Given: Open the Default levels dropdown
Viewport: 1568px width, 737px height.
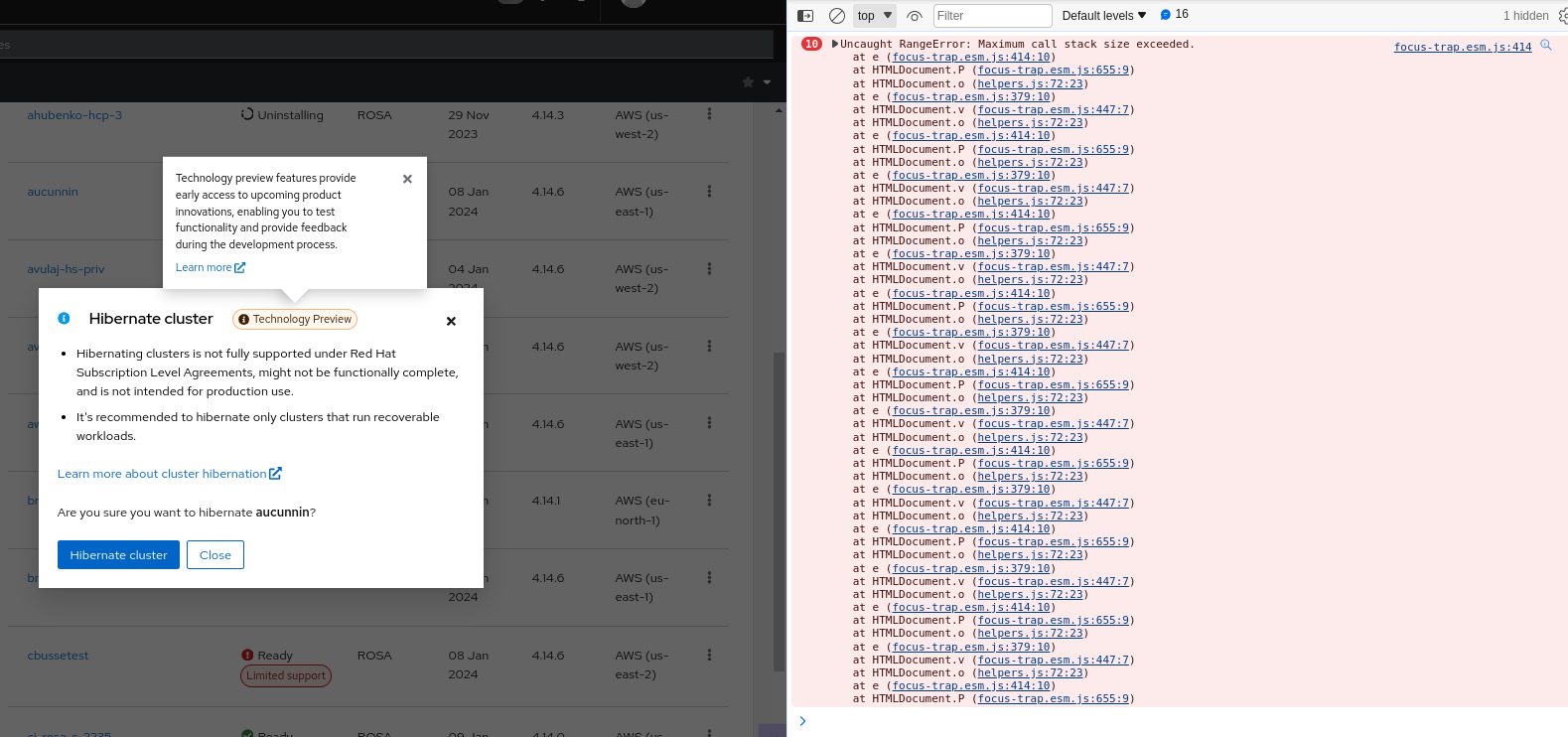Looking at the screenshot, I should [x=1104, y=16].
